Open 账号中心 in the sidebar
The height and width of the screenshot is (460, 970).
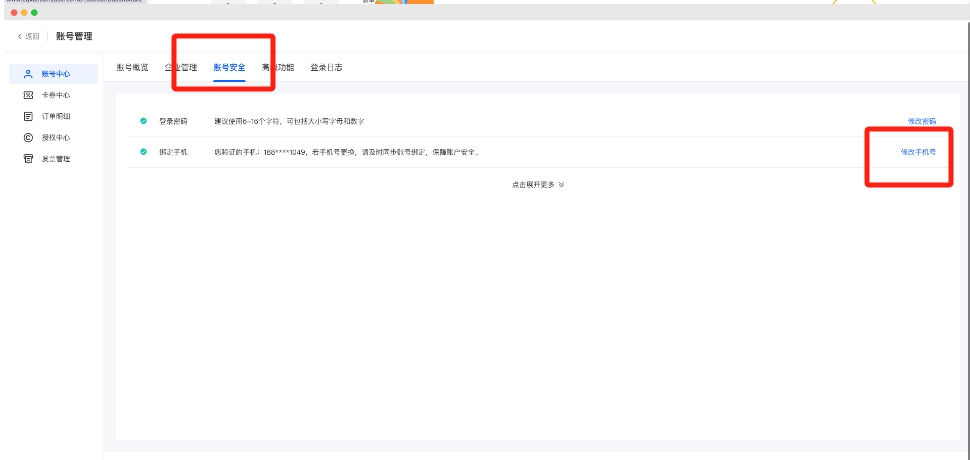(53, 74)
